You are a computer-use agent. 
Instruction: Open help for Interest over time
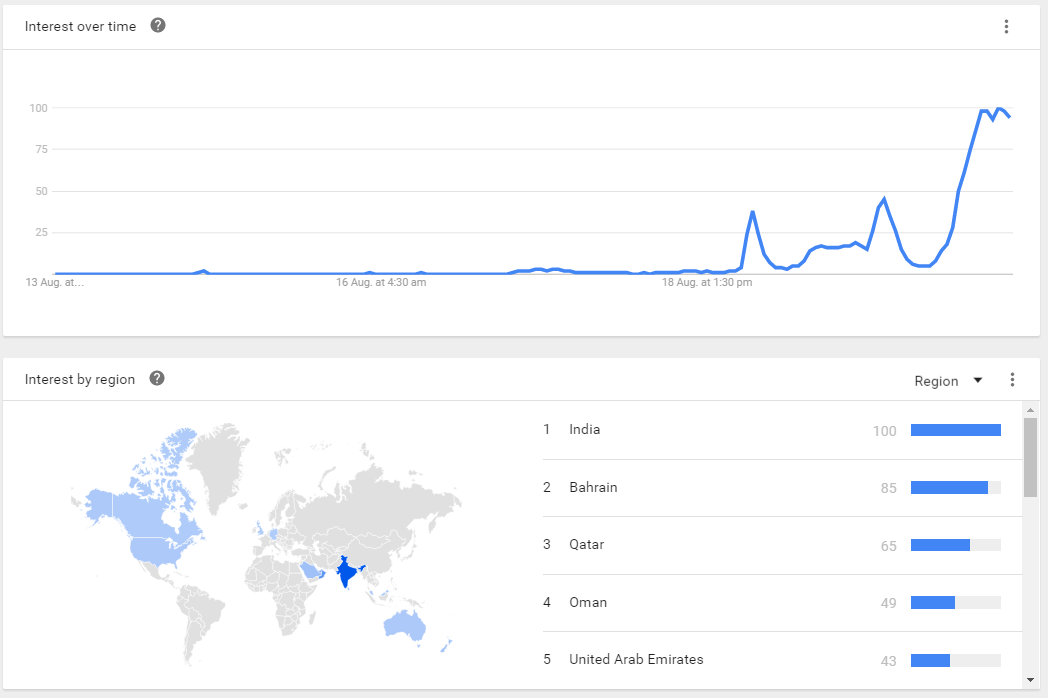158,25
